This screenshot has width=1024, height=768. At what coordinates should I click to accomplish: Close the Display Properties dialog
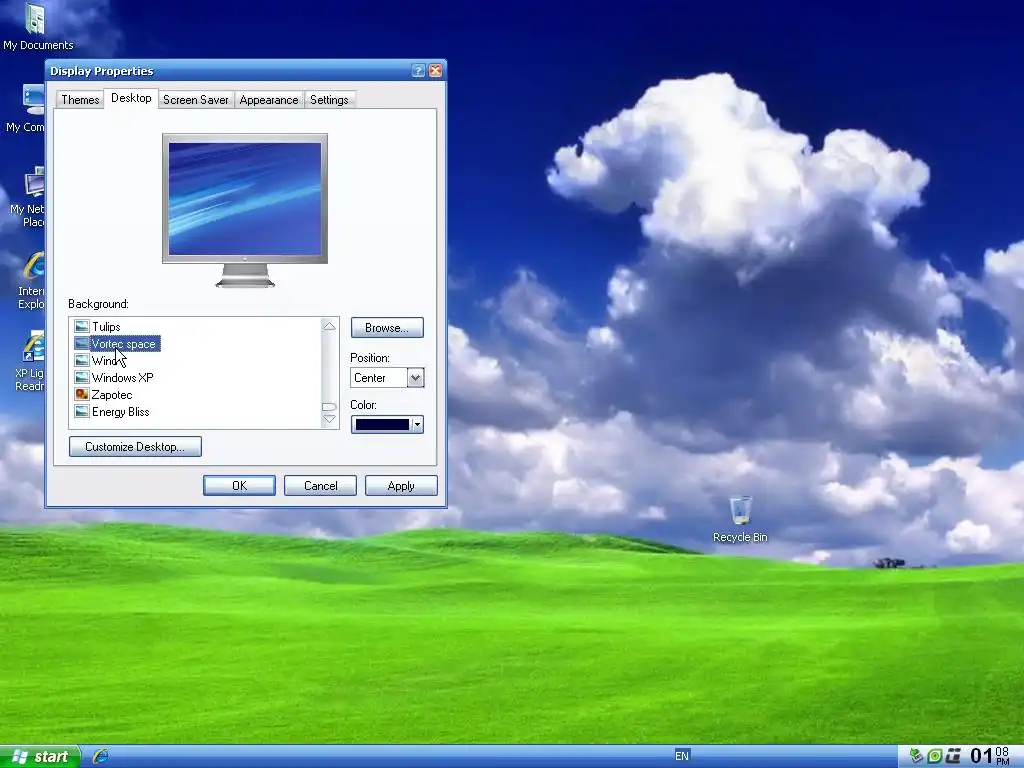436,71
